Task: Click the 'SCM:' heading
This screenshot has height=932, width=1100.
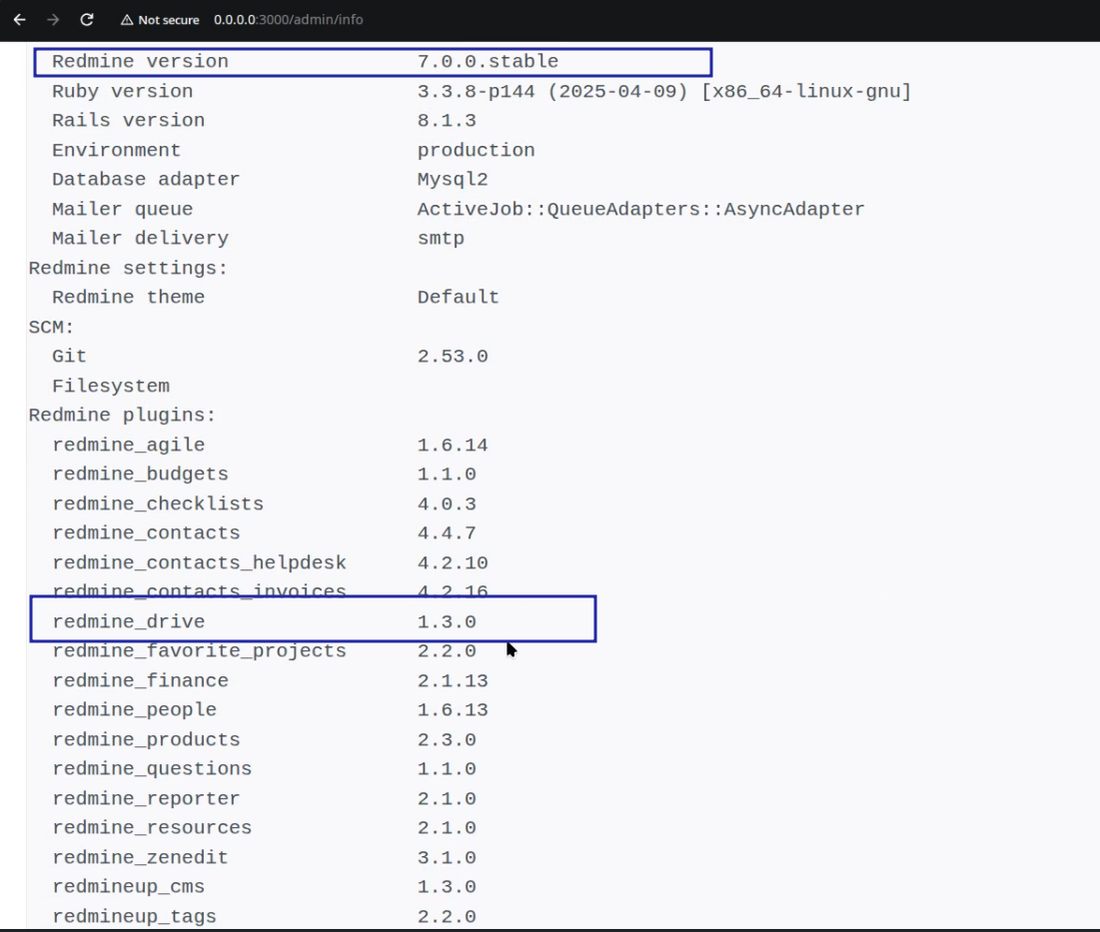Action: (x=51, y=327)
